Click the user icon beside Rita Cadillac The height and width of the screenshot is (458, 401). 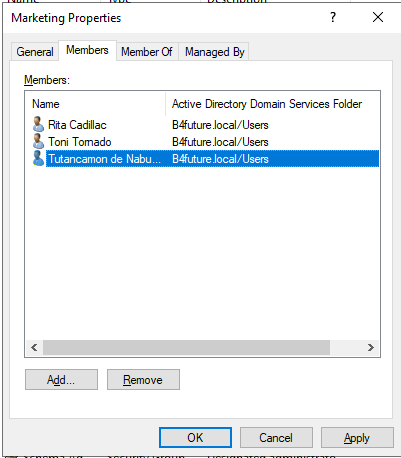(x=38, y=124)
